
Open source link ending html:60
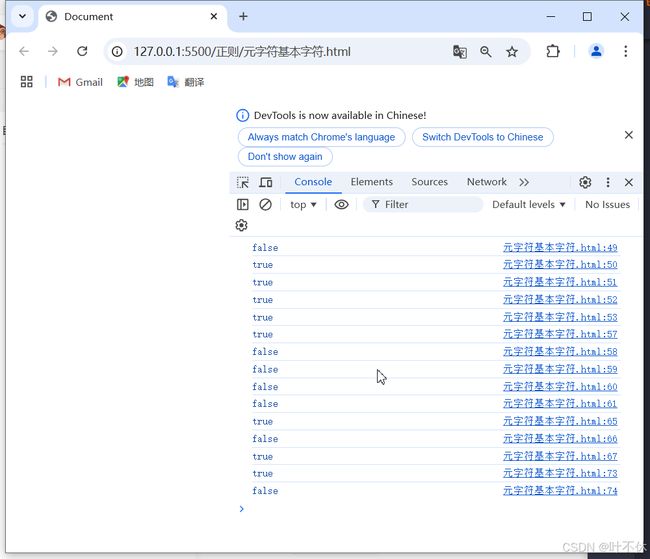(x=560, y=387)
